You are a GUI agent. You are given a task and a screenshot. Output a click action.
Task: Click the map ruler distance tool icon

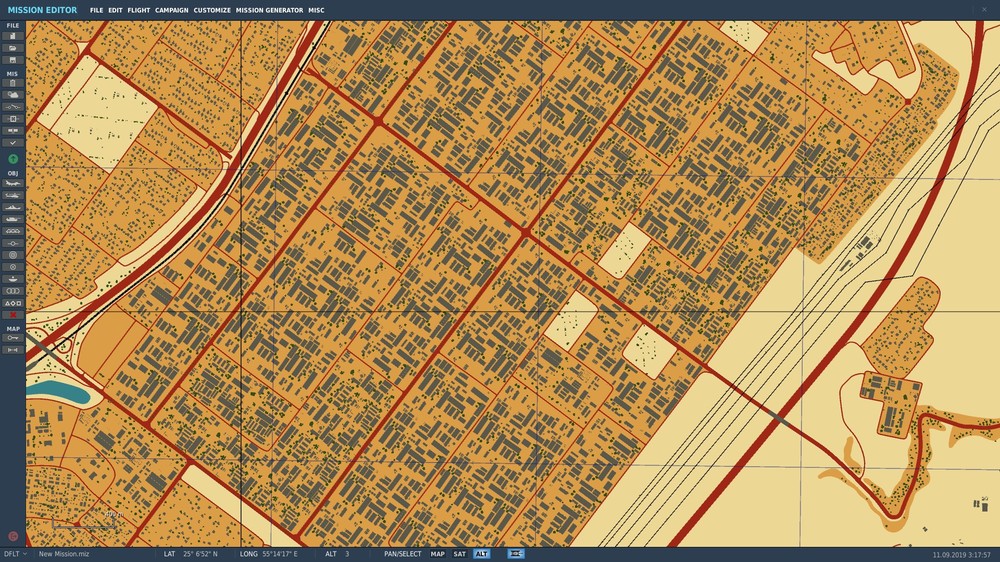[x=12, y=350]
